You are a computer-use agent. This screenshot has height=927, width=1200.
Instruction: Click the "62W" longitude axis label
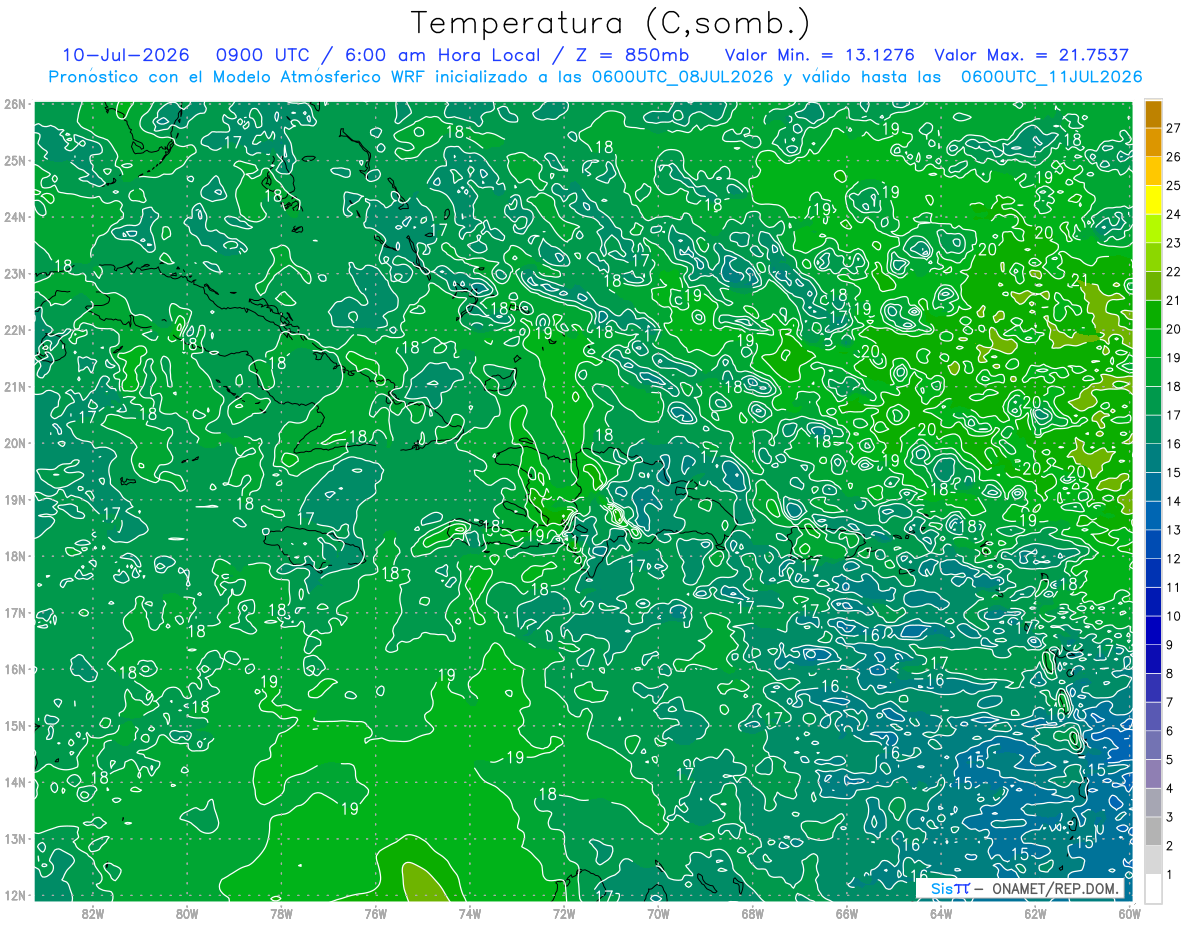pos(1035,913)
